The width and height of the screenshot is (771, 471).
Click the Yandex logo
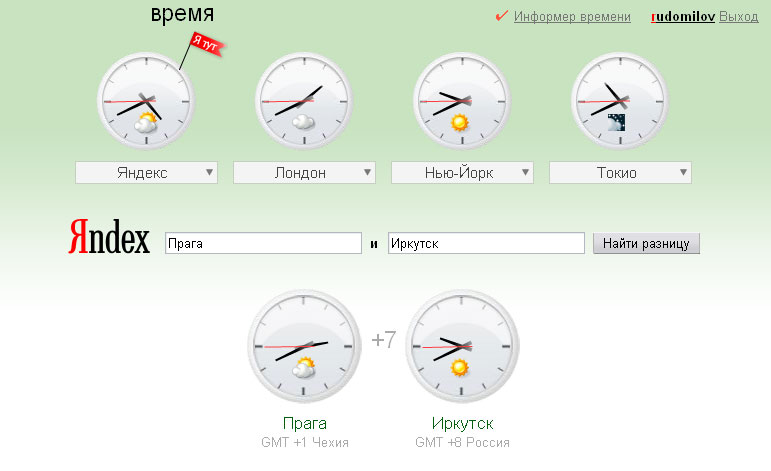(x=109, y=241)
